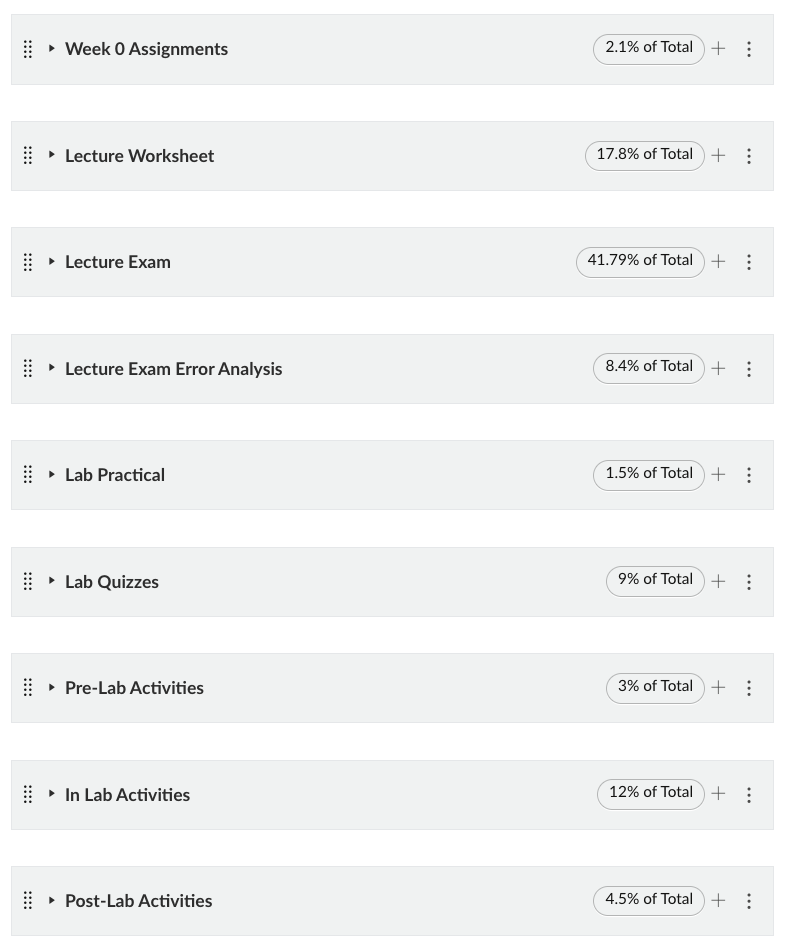Expand the Week 0 Assignments group

click(52, 49)
